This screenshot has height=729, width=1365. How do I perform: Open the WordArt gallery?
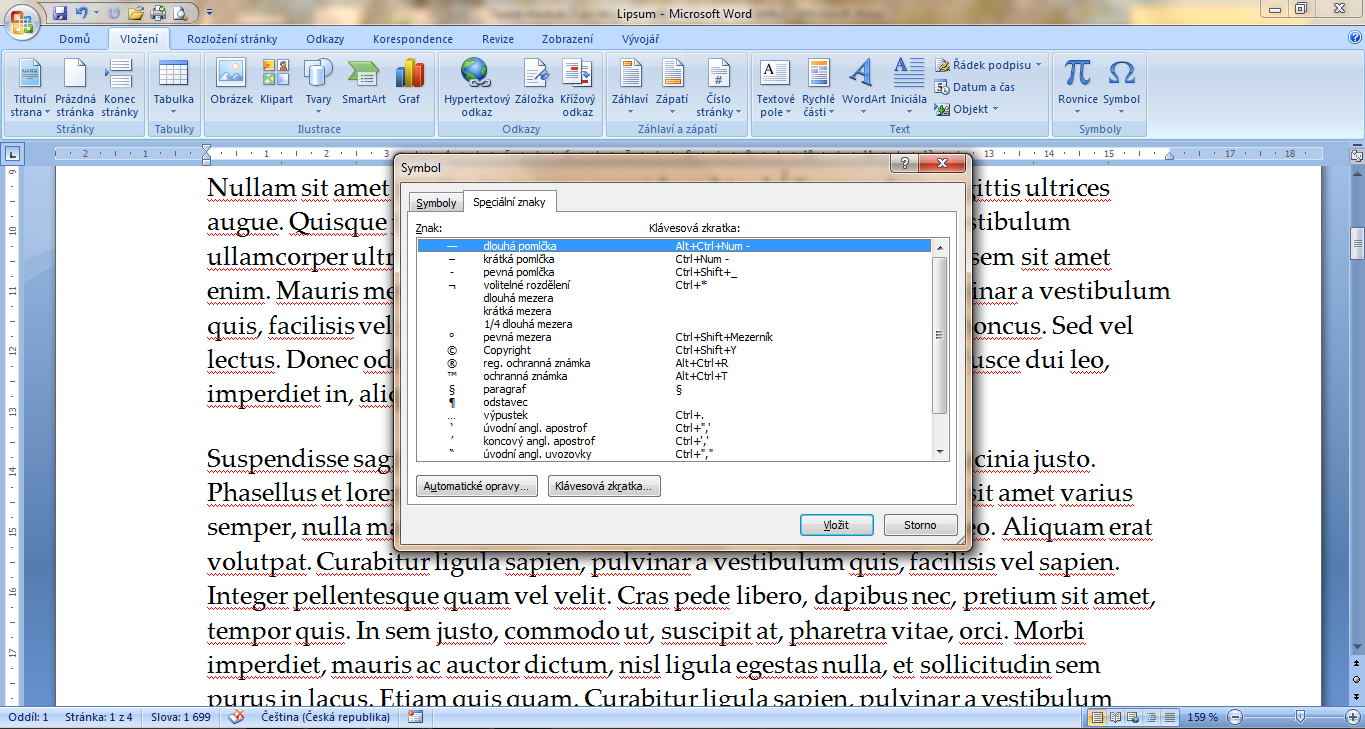(863, 88)
